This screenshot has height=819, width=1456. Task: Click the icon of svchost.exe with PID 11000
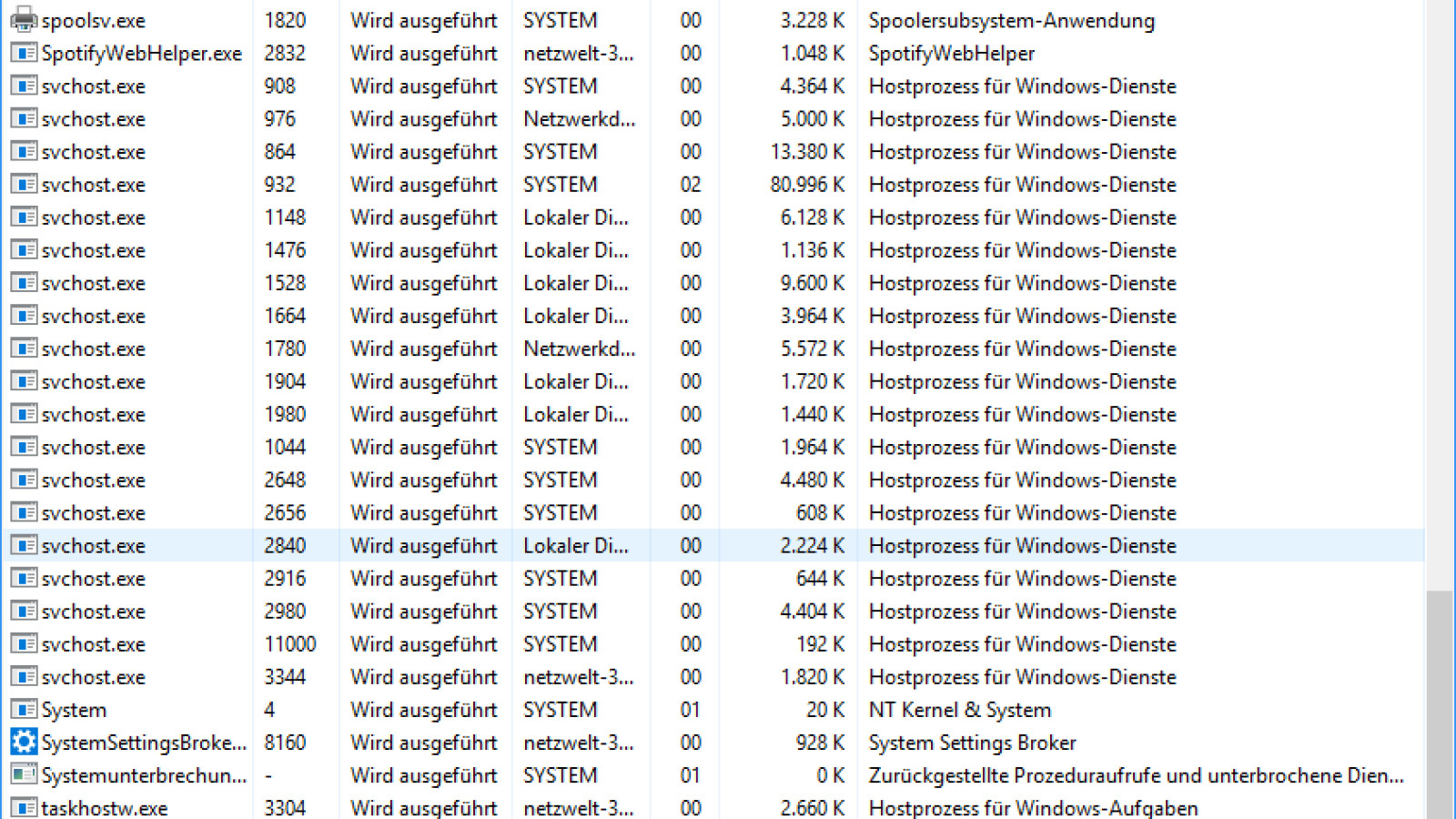(x=24, y=644)
